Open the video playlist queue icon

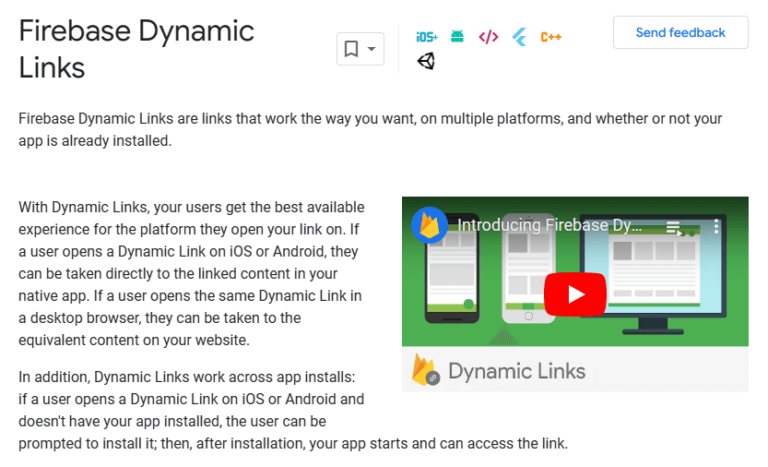673,226
